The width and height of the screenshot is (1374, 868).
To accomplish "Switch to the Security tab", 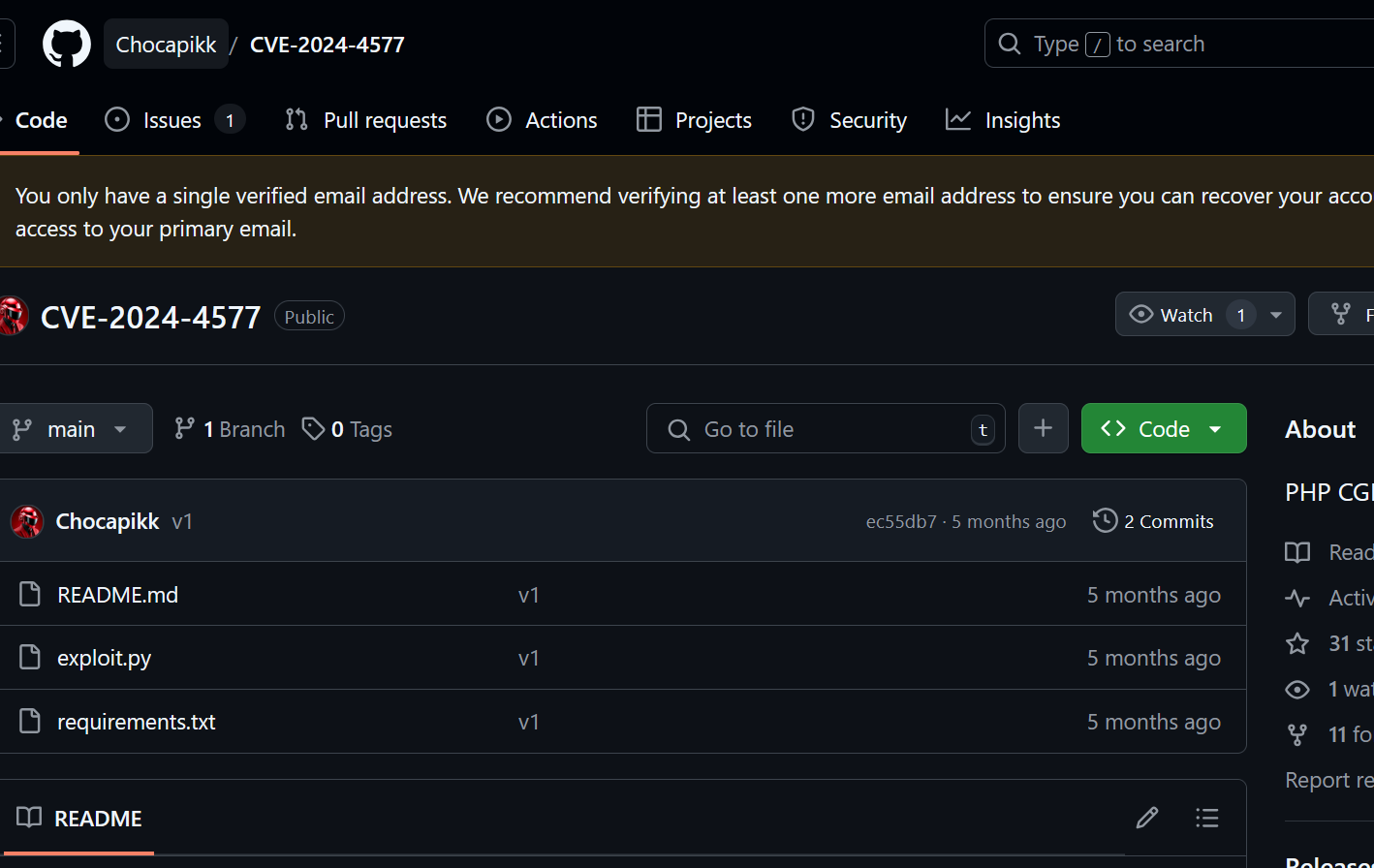I will click(x=849, y=120).
